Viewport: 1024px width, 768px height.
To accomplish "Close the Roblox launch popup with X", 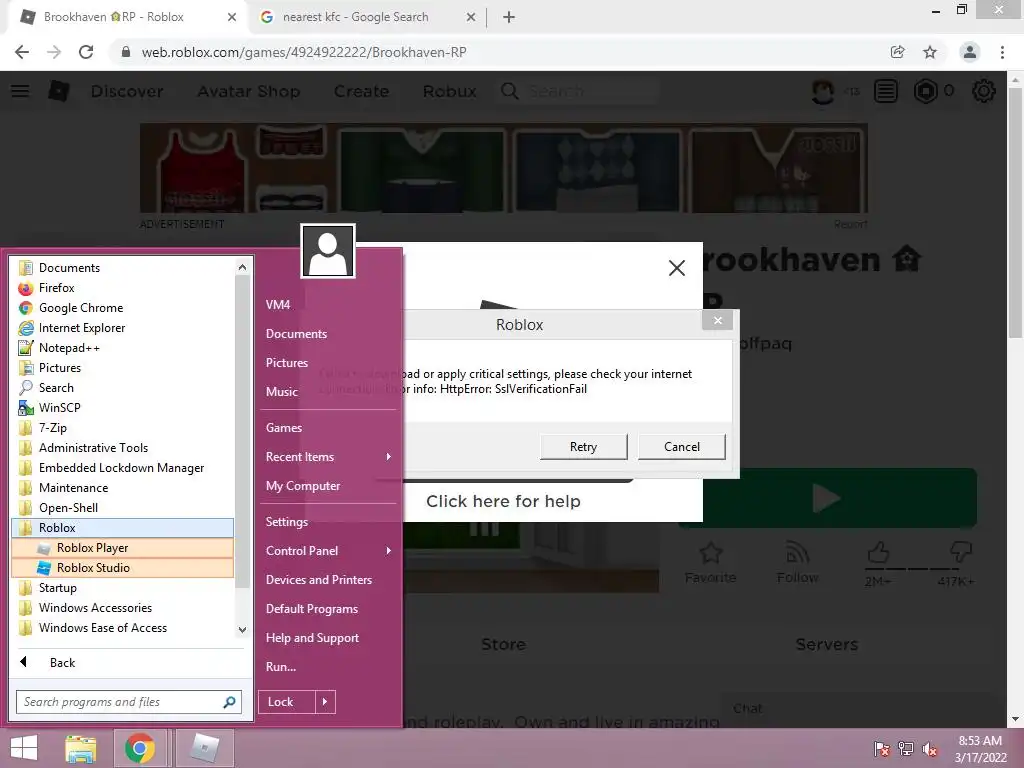I will tap(677, 268).
